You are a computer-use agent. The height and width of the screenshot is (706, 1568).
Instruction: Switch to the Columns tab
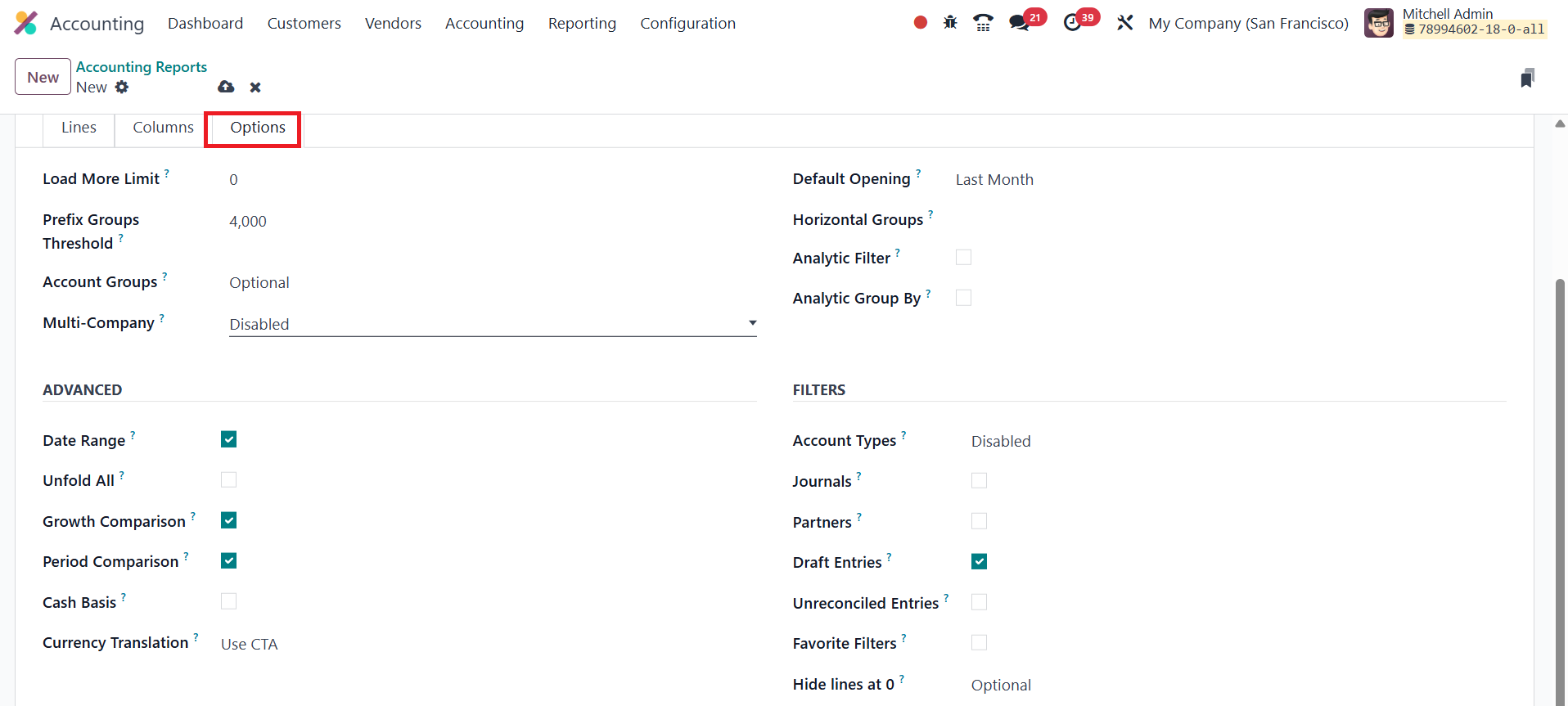coord(163,128)
